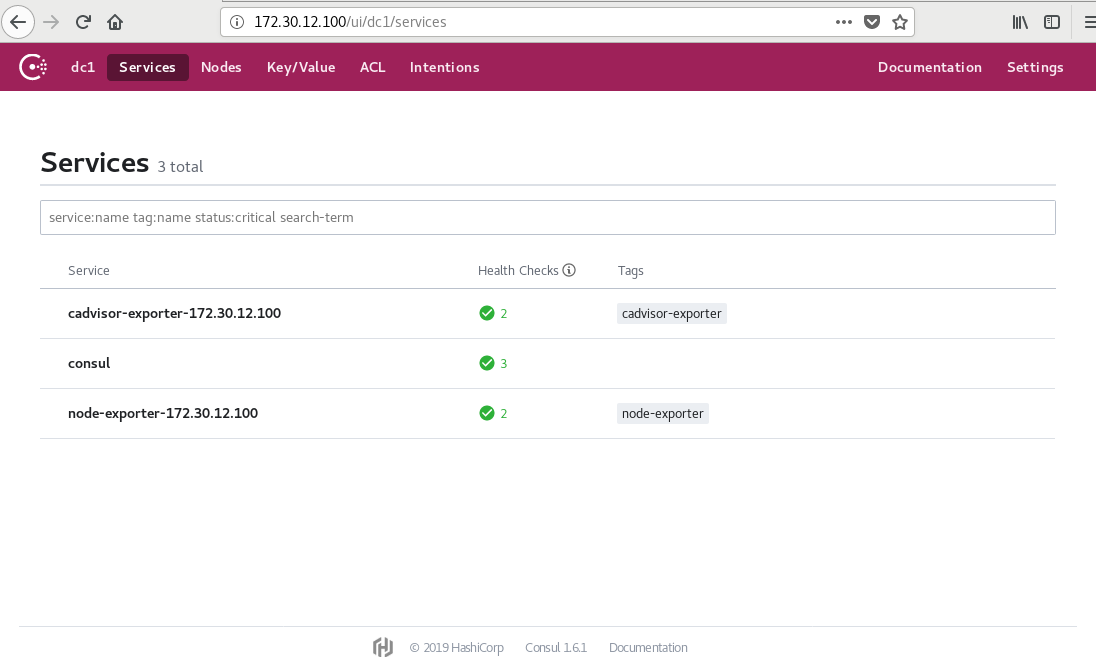The image size is (1096, 668).
Task: Bookmark this page with the star icon
Action: coord(900,22)
